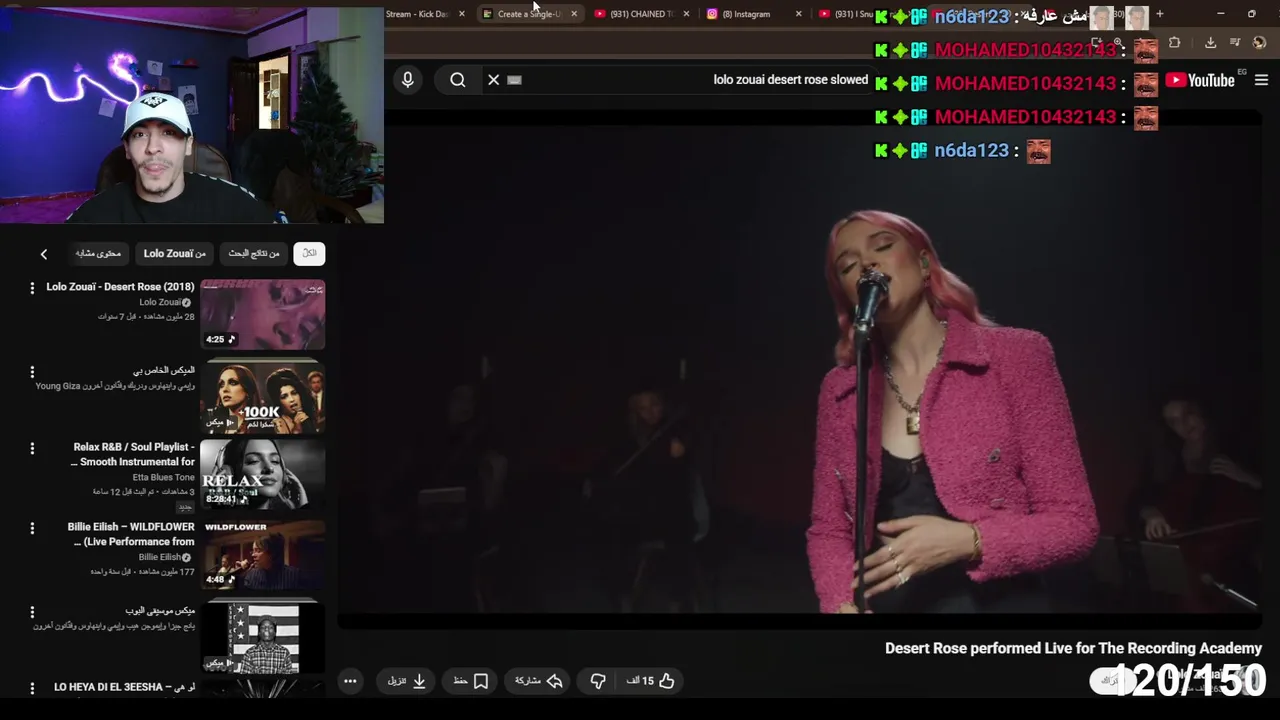Click the 28 million views text

tap(170, 317)
